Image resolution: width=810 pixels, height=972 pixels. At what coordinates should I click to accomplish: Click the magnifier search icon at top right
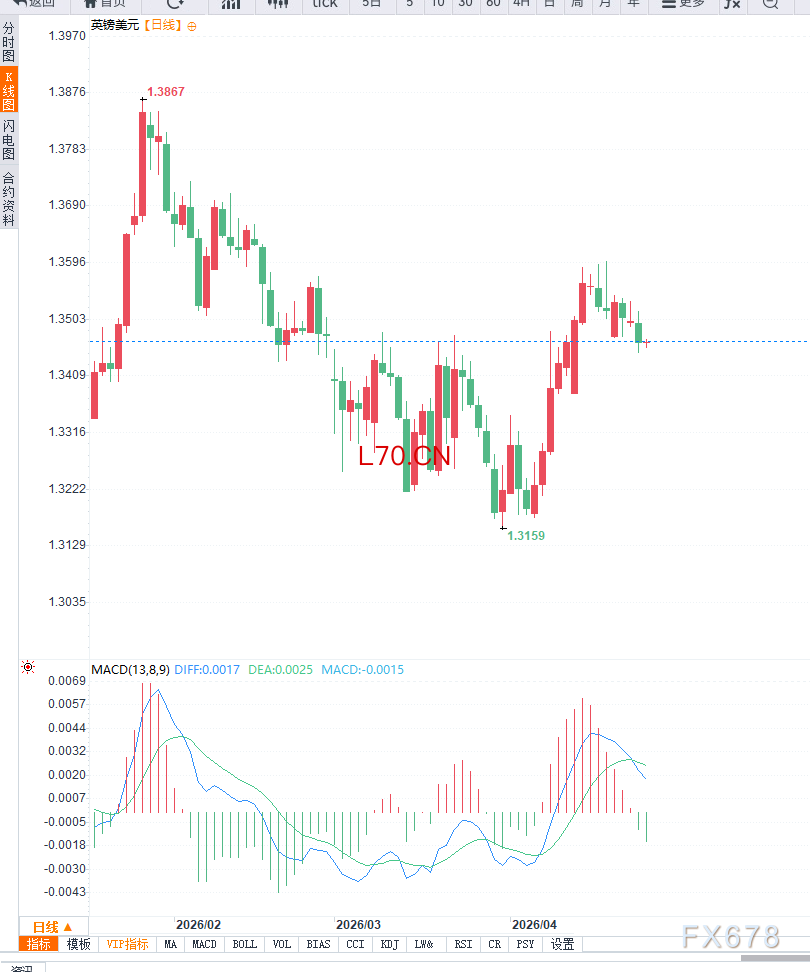769,4
